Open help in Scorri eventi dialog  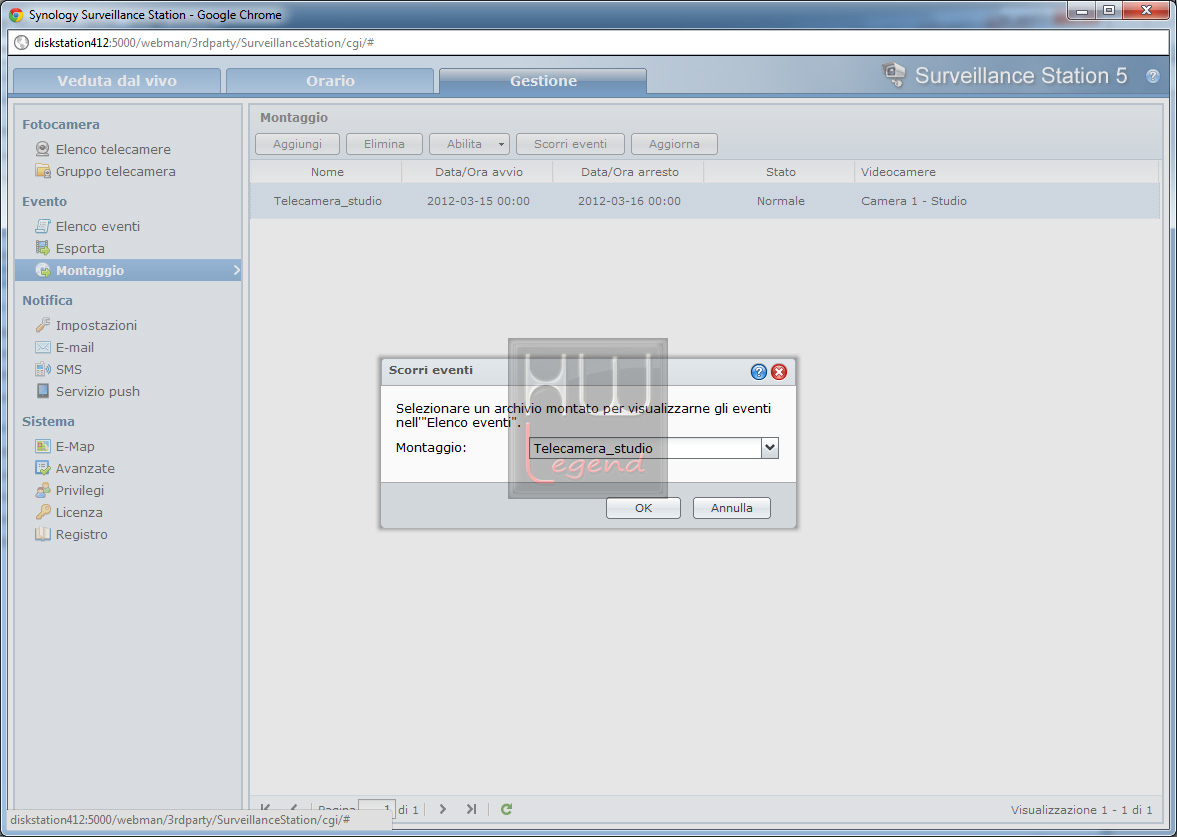click(x=759, y=372)
